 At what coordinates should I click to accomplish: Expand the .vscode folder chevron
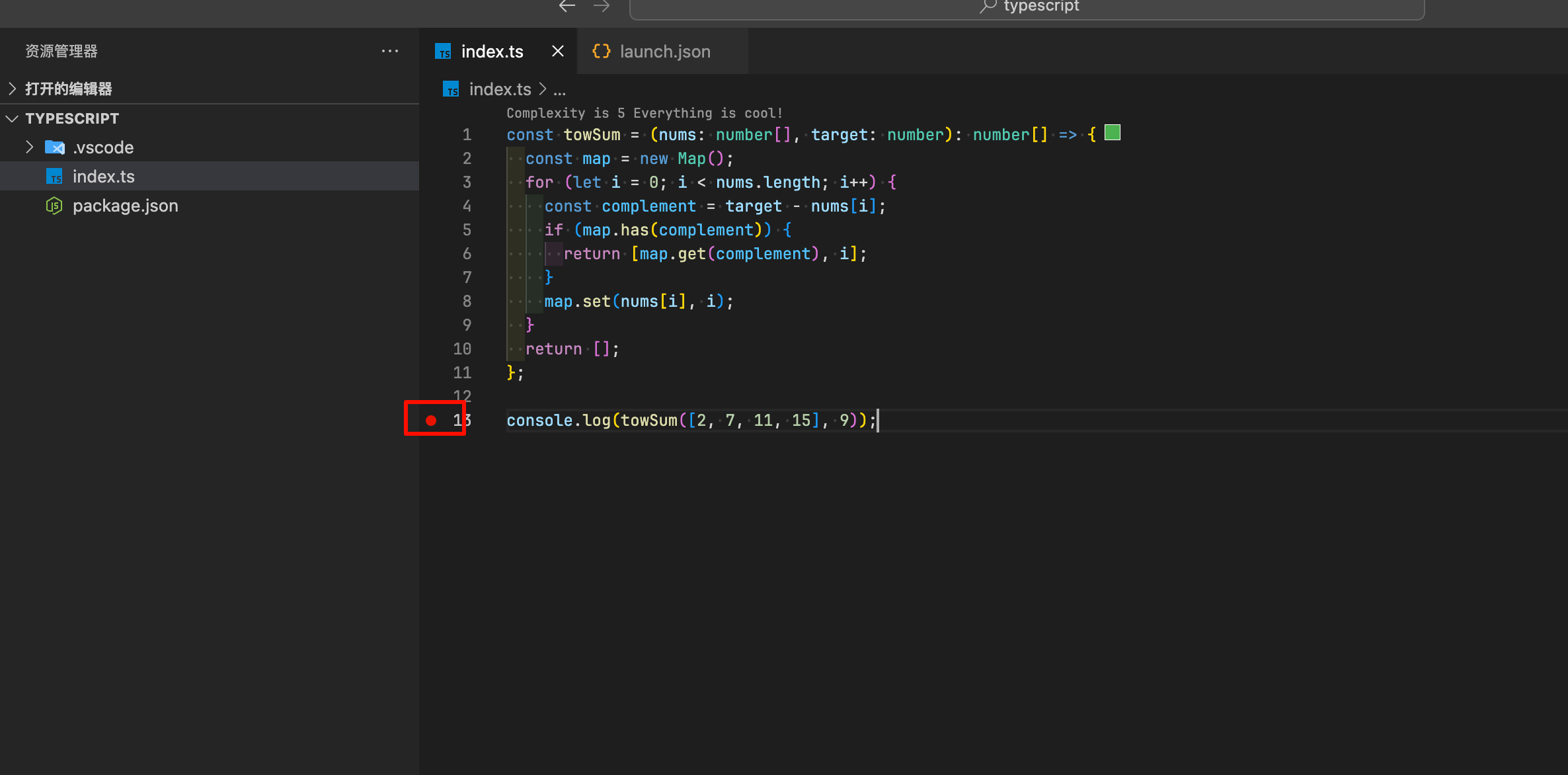29,147
